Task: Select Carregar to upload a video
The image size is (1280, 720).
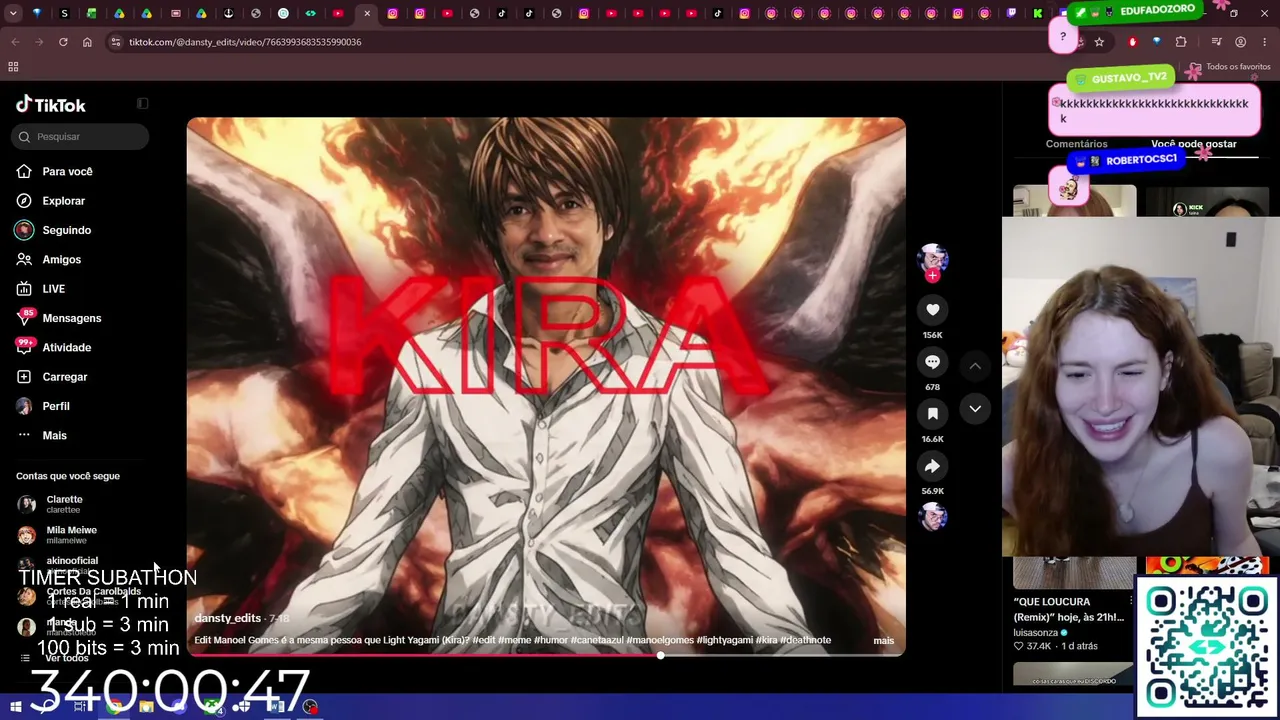Action: [52, 377]
